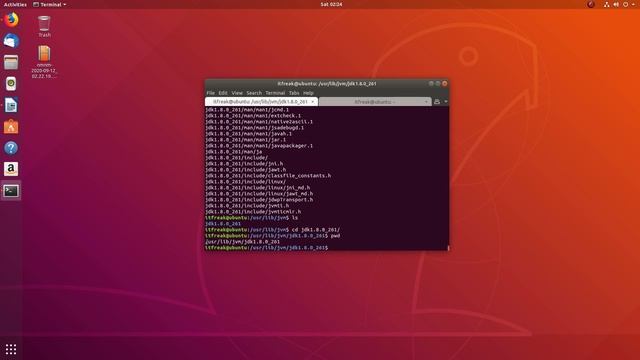Click the network status icon in top bar
Image resolution: width=640 pixels, height=360 pixels.
click(607, 4)
